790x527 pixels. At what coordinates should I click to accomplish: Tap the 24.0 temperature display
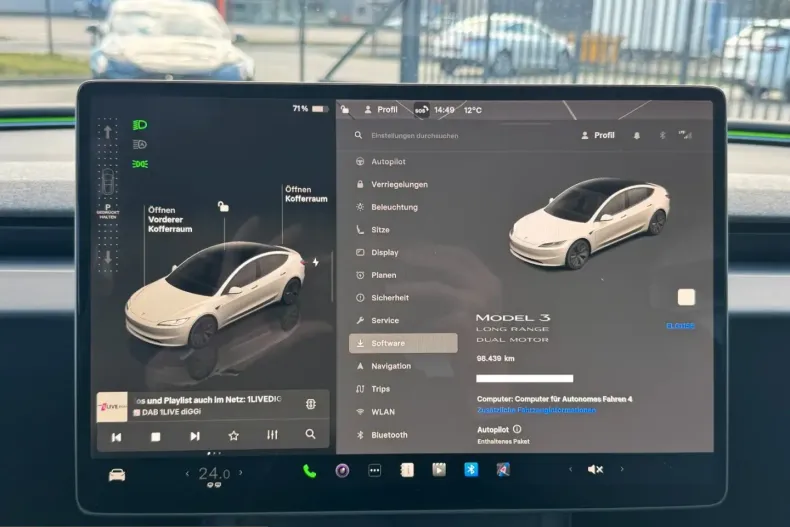[214, 474]
